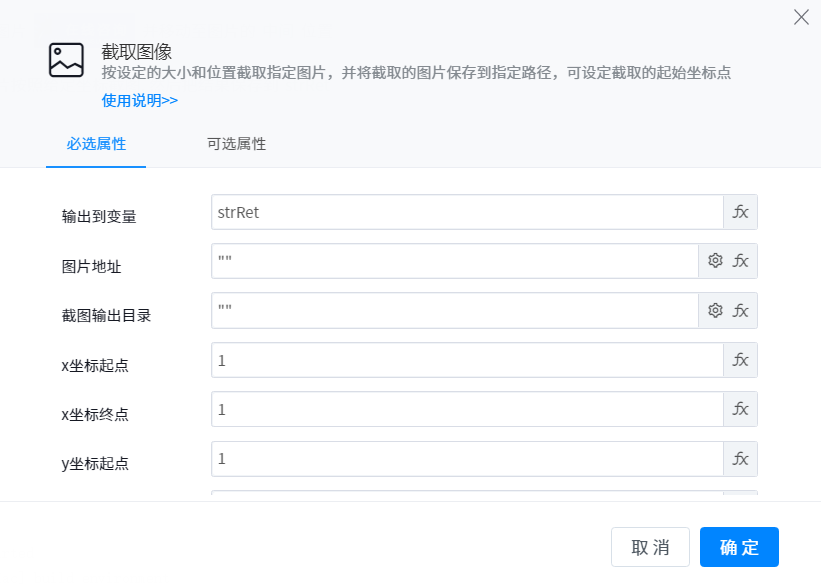Open the gear icon for 截图输出目录

point(715,311)
